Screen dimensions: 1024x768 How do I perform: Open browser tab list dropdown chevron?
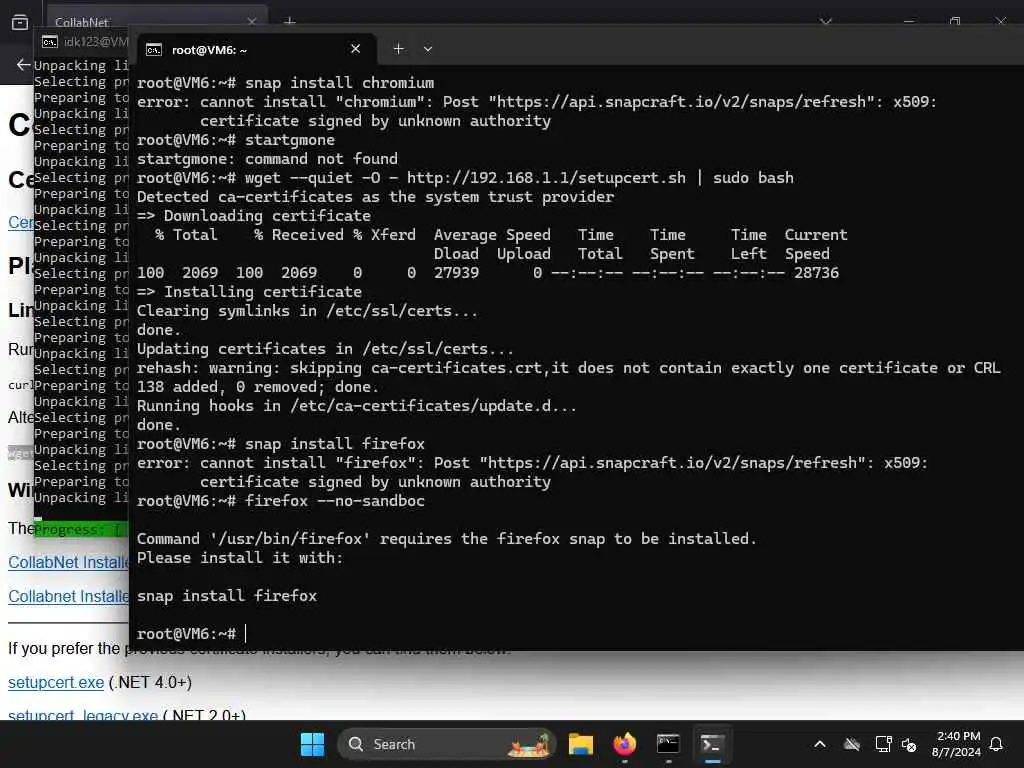826,22
